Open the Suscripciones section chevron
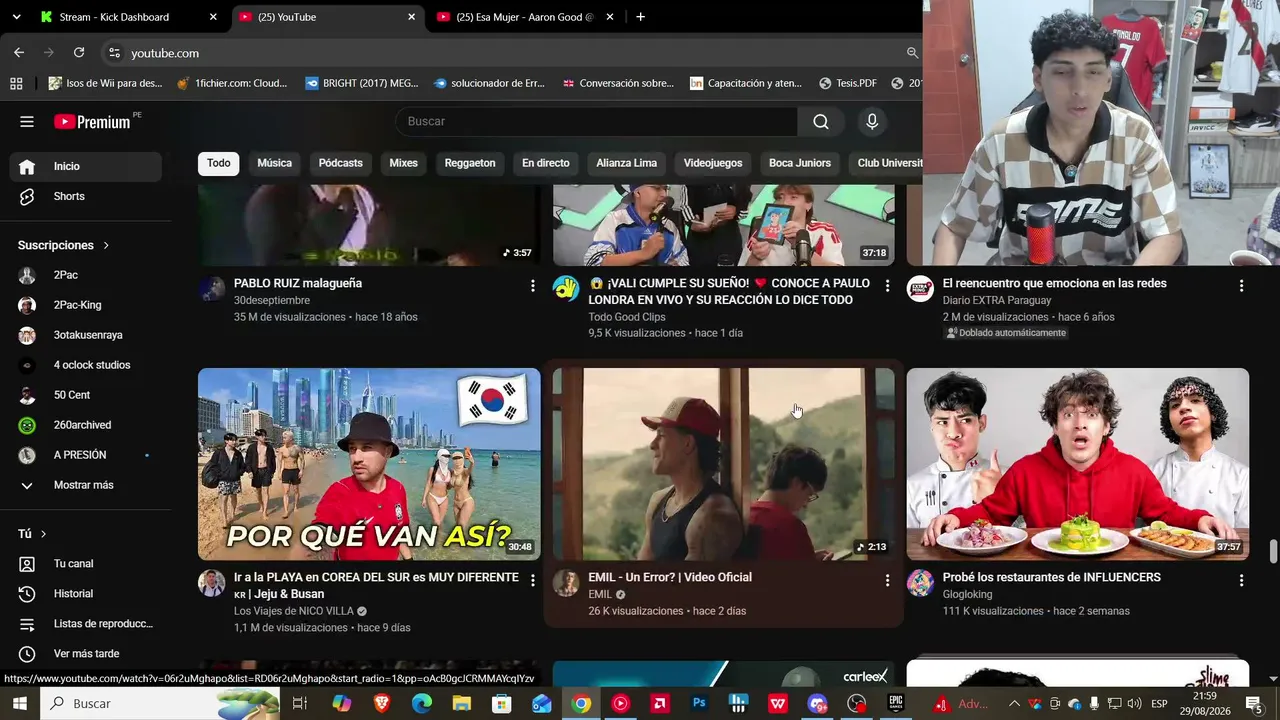This screenshot has height=720, width=1280. point(106,245)
